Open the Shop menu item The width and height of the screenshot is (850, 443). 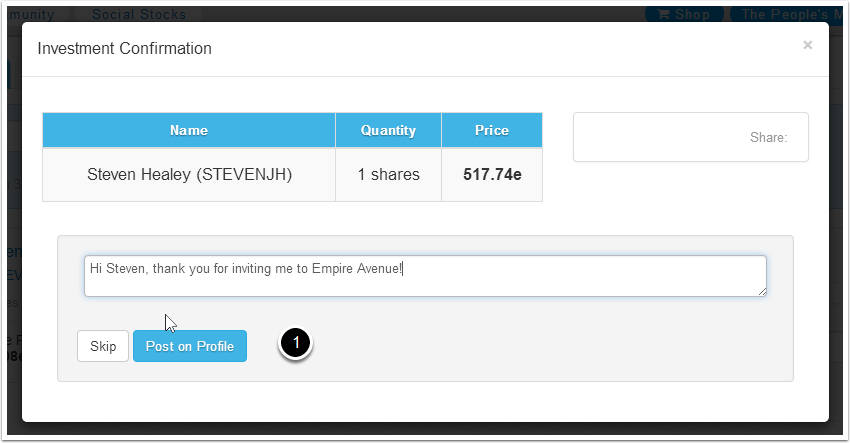pyautogui.click(x=691, y=15)
